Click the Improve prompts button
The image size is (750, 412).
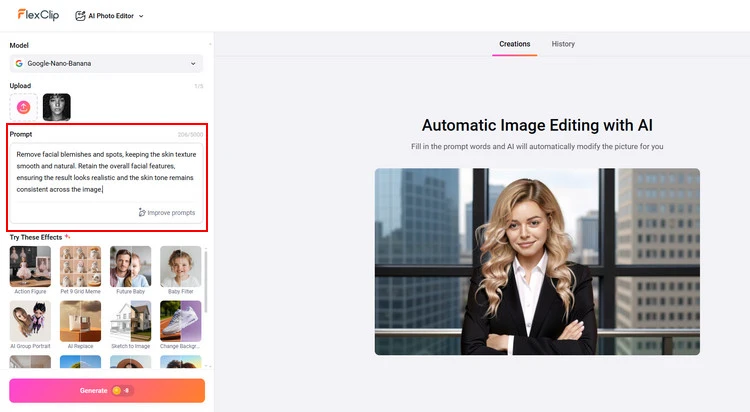click(x=167, y=212)
